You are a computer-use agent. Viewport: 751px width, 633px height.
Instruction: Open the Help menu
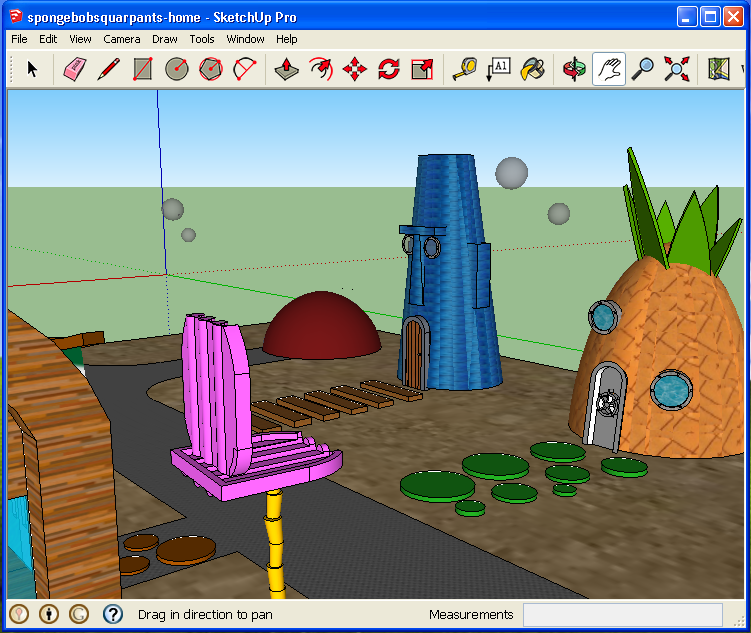[286, 39]
